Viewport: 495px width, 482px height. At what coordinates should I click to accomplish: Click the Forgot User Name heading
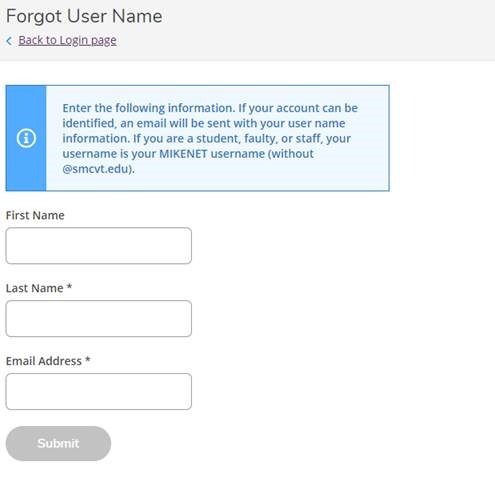(x=84, y=16)
